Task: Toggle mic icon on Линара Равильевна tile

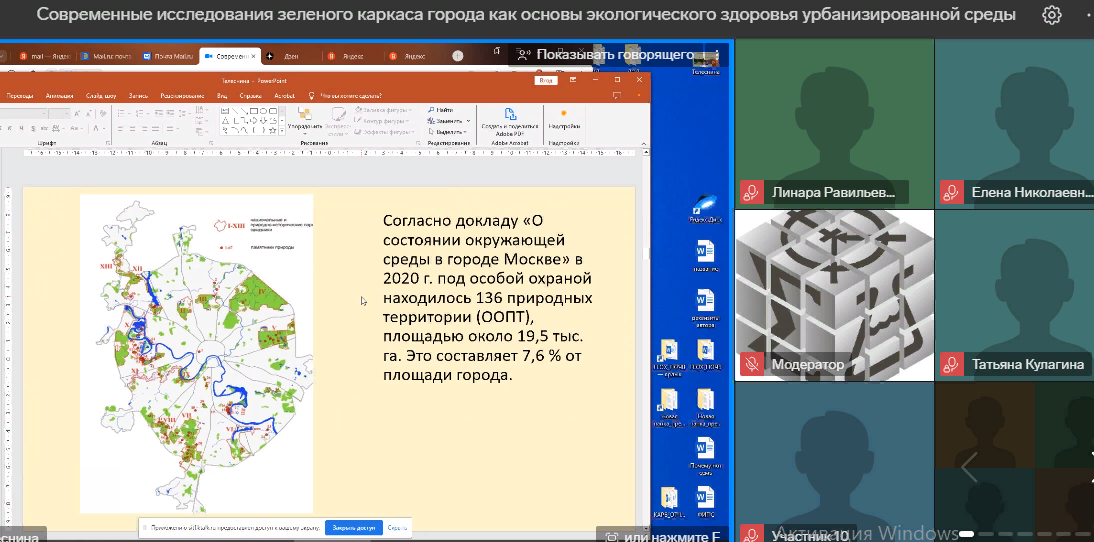Action: [x=751, y=193]
